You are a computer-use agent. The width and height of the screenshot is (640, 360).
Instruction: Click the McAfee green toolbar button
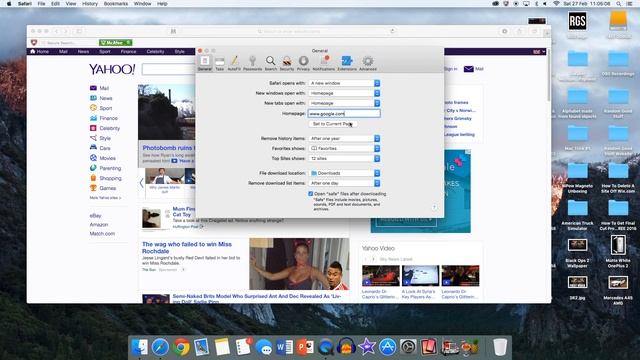pos(116,42)
